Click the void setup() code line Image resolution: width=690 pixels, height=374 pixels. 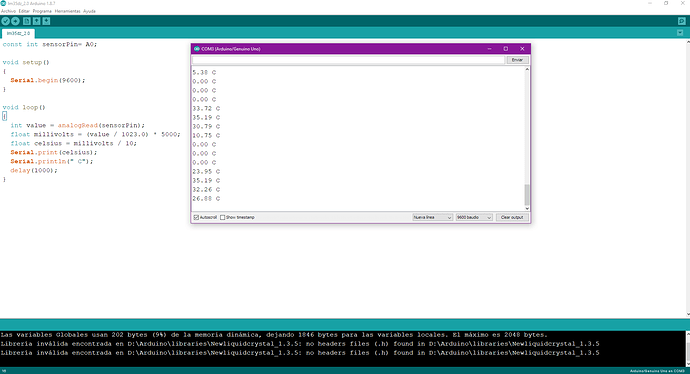click(26, 62)
